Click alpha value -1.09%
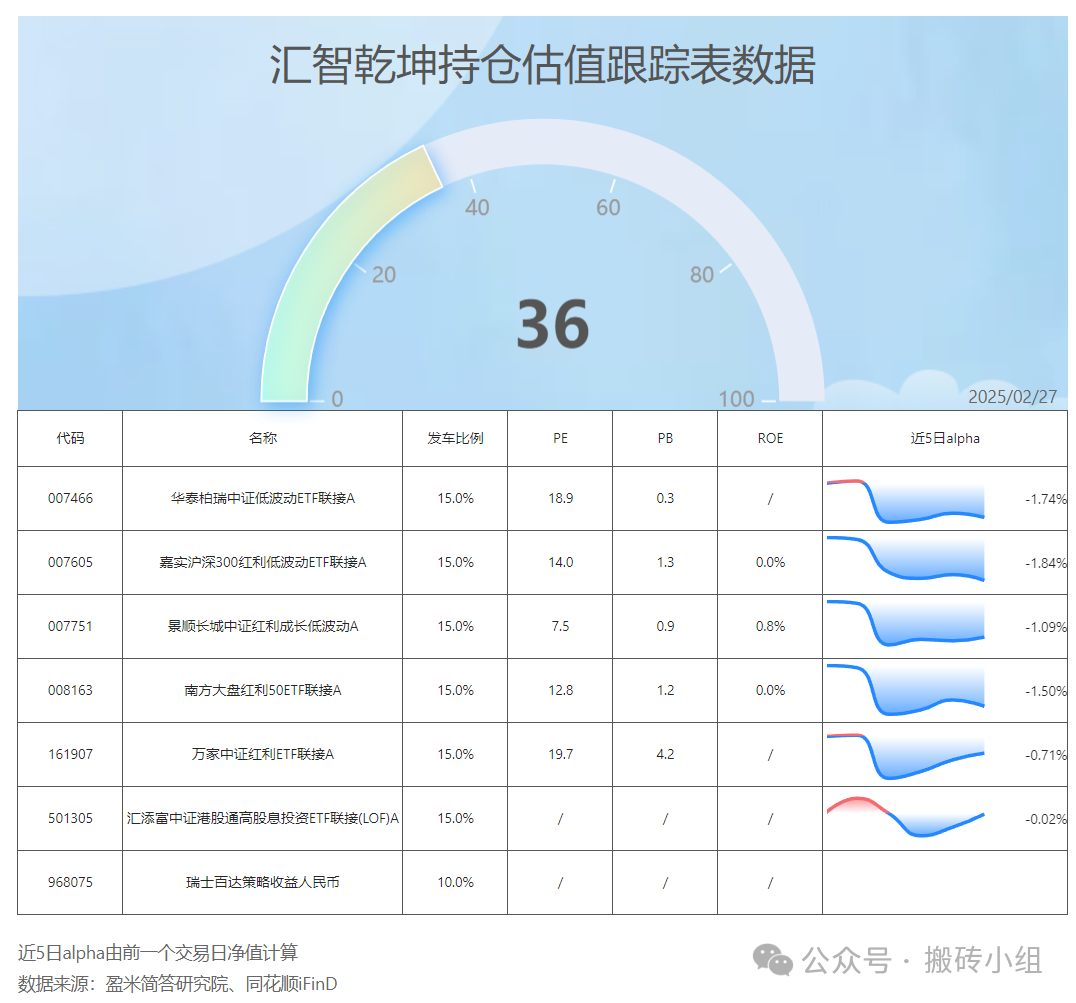This screenshot has height=1003, width=1076. [1046, 627]
